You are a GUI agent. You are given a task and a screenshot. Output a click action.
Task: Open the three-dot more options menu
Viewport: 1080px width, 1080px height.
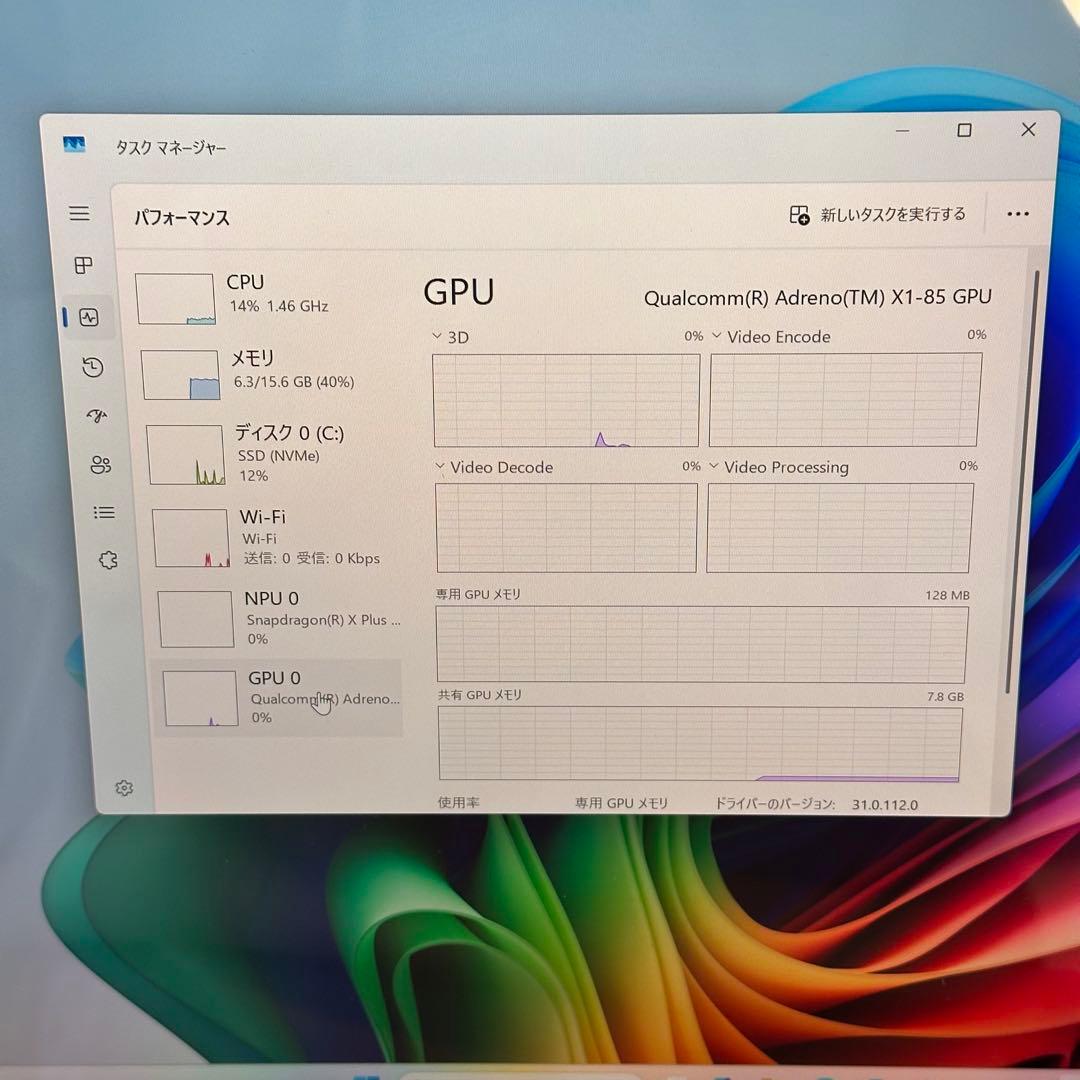[1018, 214]
